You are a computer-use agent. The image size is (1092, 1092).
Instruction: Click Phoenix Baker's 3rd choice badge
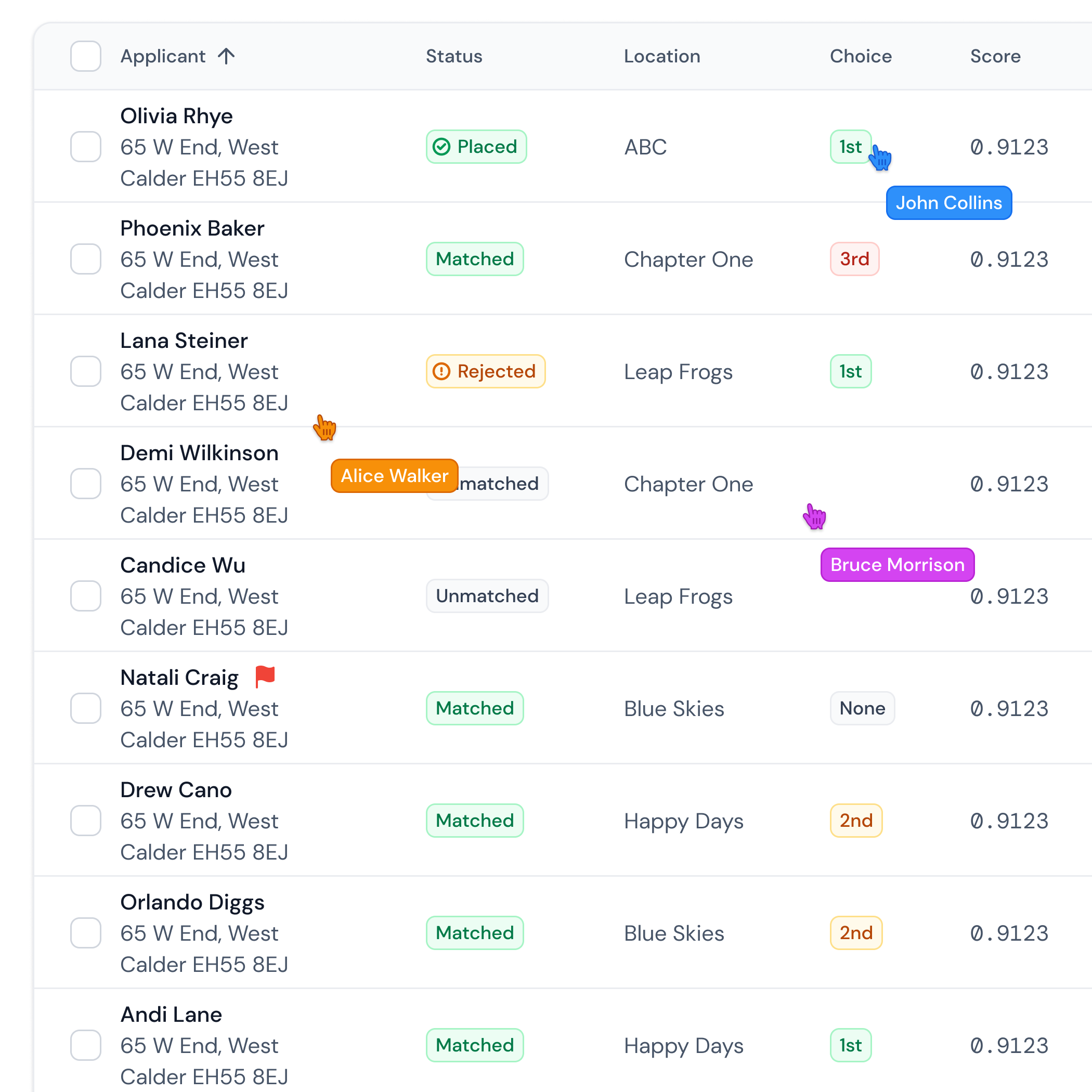(x=854, y=259)
